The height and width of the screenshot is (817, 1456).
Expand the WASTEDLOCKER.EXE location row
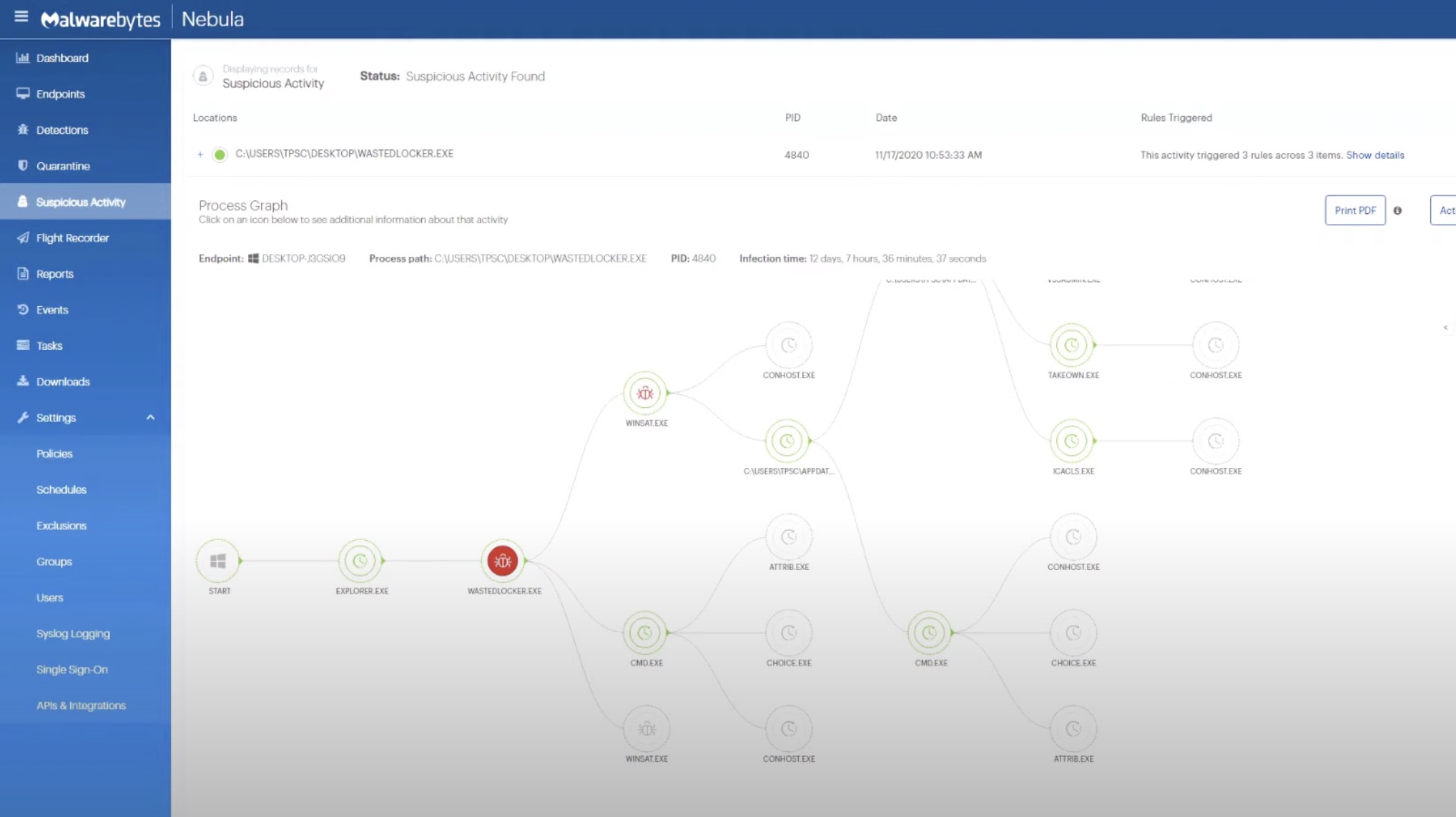pyautogui.click(x=200, y=155)
